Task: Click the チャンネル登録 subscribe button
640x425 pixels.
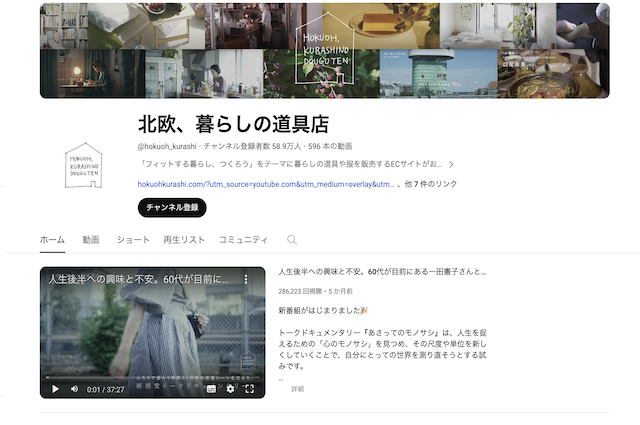Action: [x=172, y=207]
